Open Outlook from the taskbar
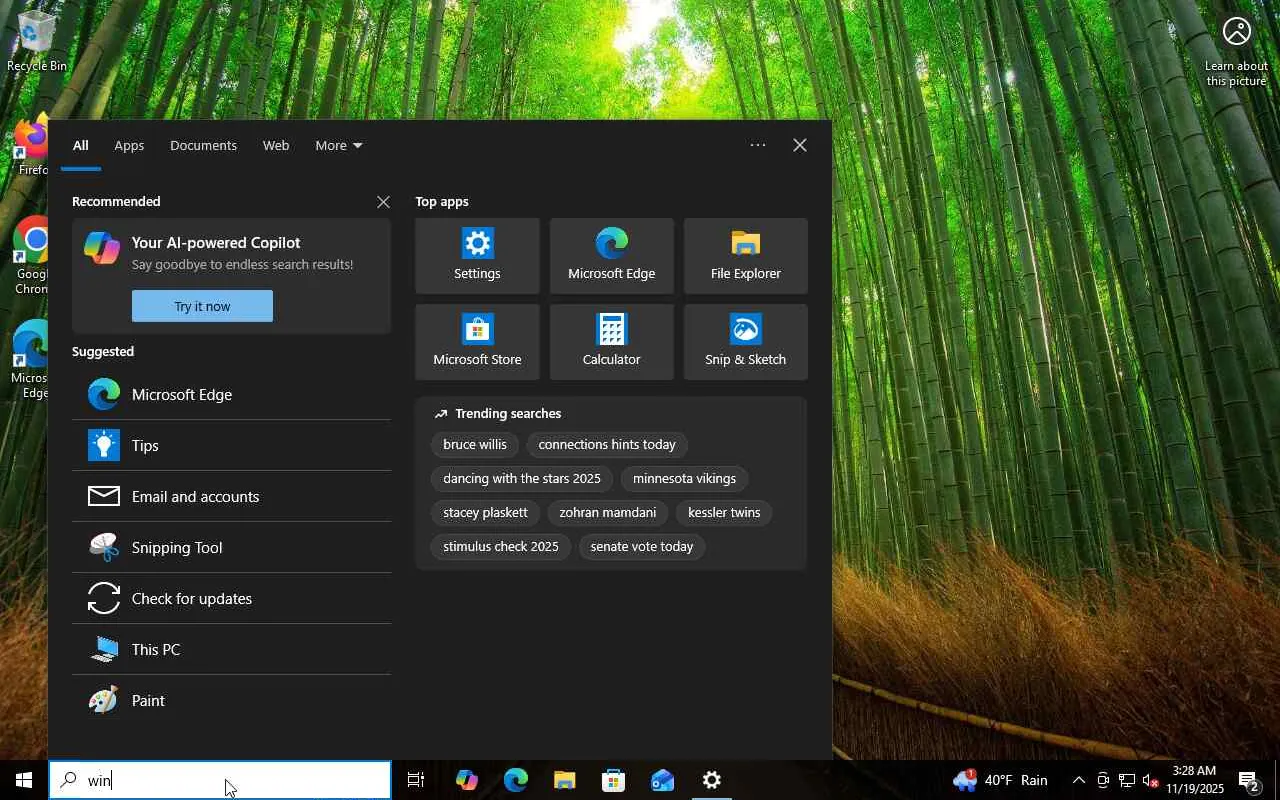The width and height of the screenshot is (1280, 800). [x=663, y=780]
